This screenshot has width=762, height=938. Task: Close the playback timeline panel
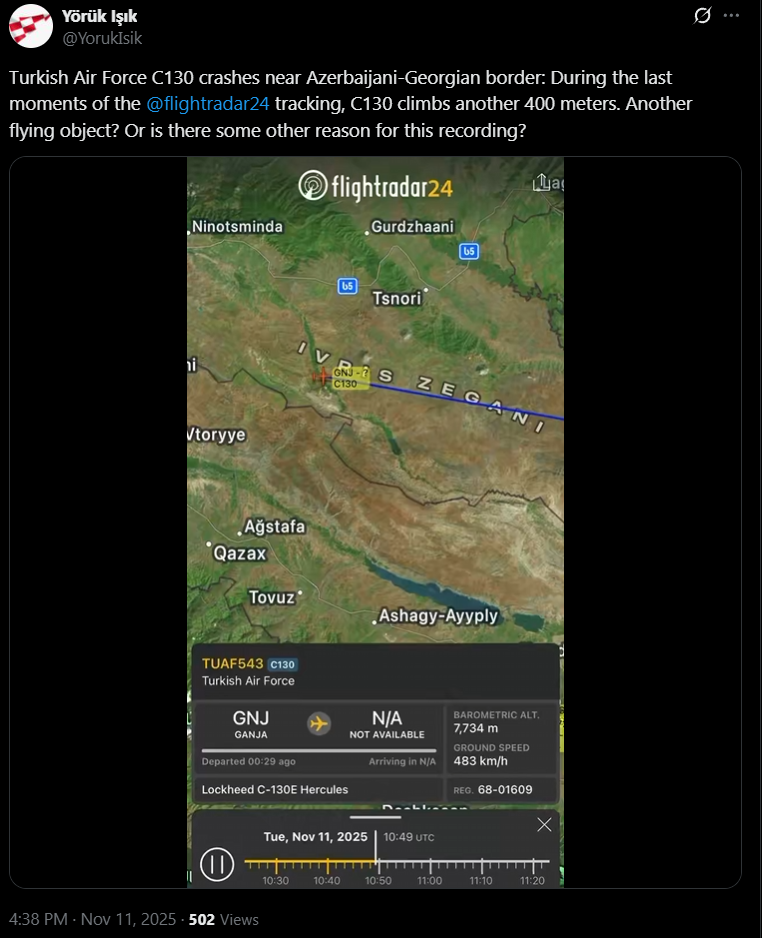(544, 825)
